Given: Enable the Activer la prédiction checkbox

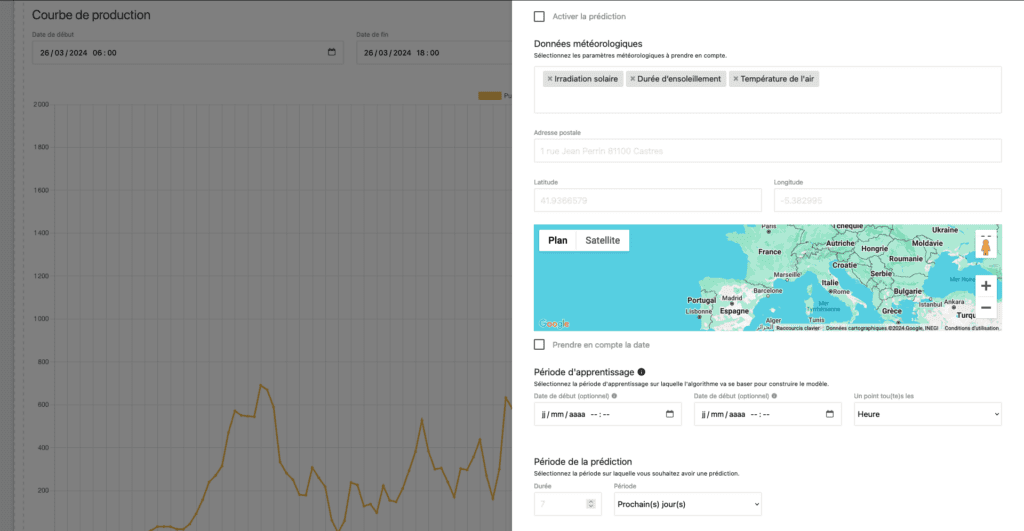Looking at the screenshot, I should coord(540,16).
